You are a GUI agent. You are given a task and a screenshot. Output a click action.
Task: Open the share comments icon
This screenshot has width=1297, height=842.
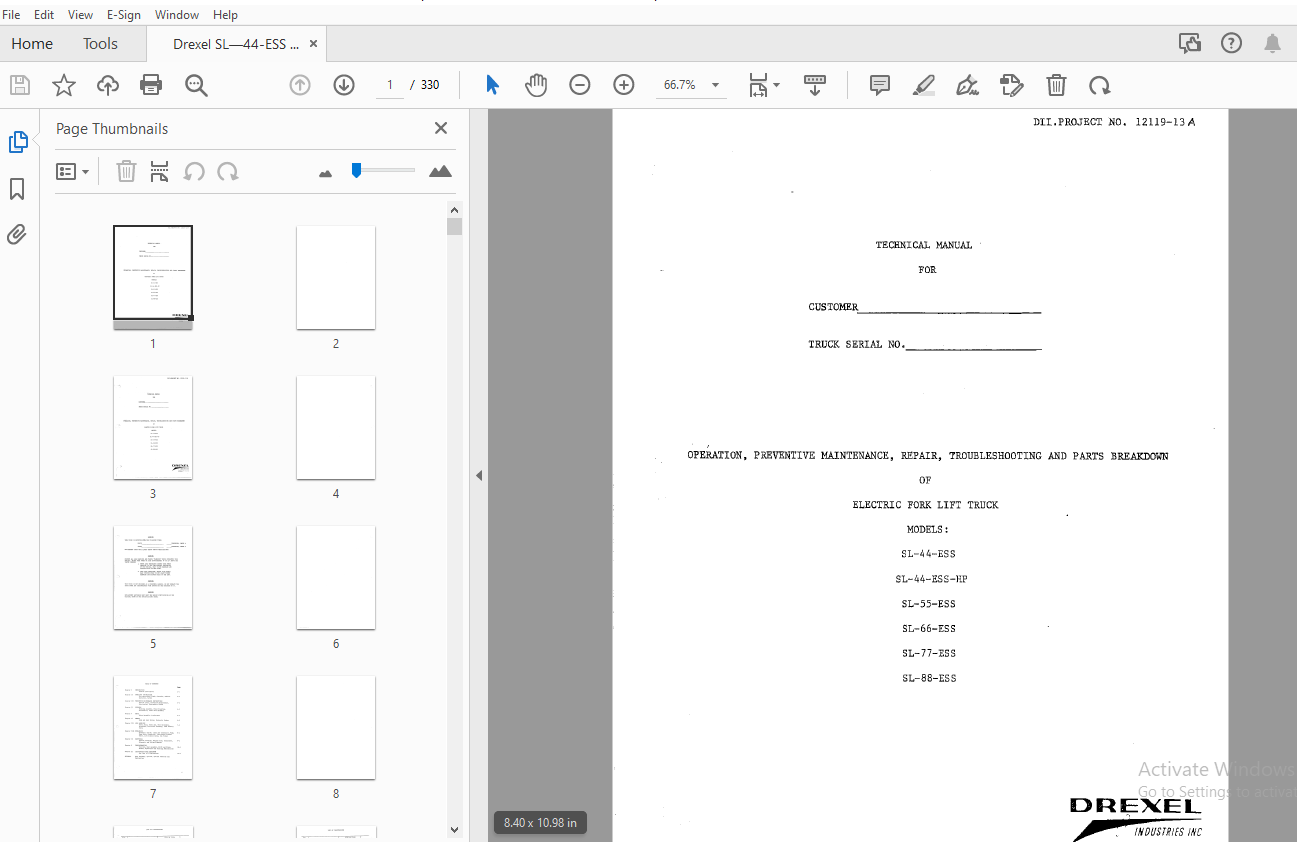(1189, 43)
